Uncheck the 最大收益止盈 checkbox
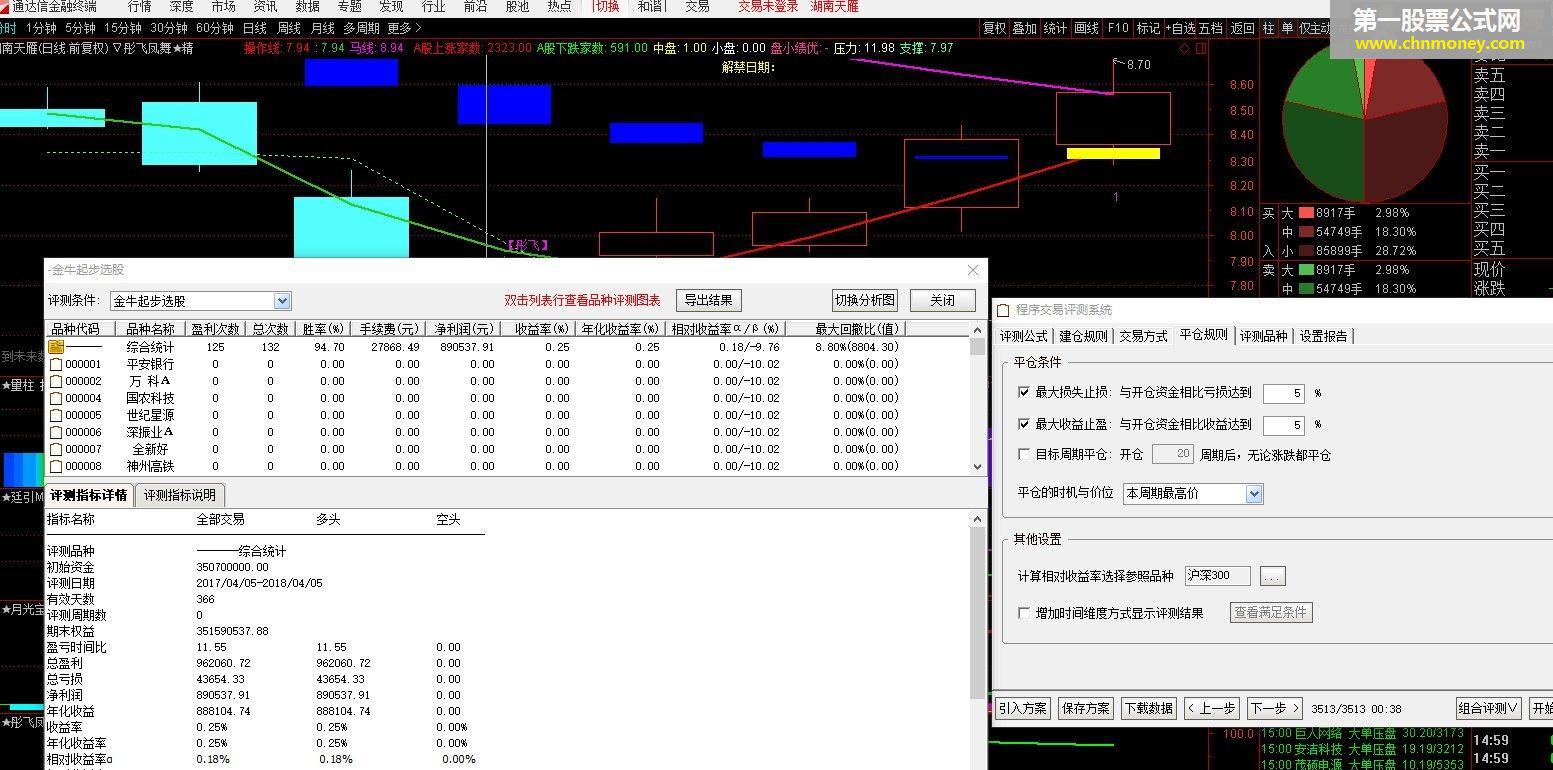 [x=1023, y=424]
